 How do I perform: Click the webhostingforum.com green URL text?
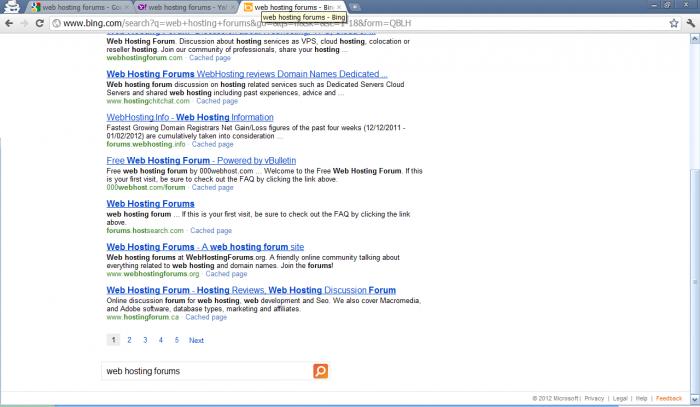(x=144, y=58)
